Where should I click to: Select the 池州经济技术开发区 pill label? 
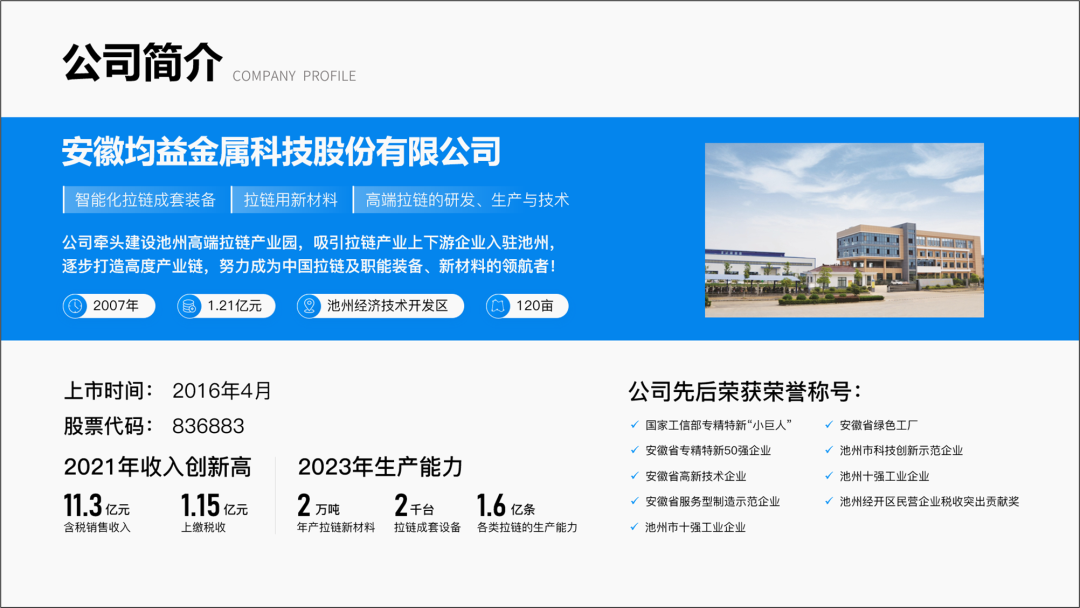387,306
